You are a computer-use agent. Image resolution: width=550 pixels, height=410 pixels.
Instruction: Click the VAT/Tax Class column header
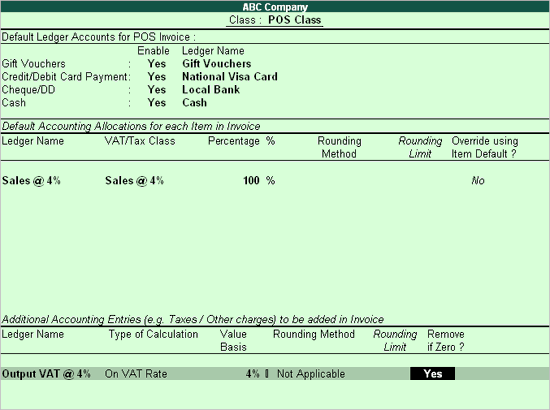(x=140, y=141)
